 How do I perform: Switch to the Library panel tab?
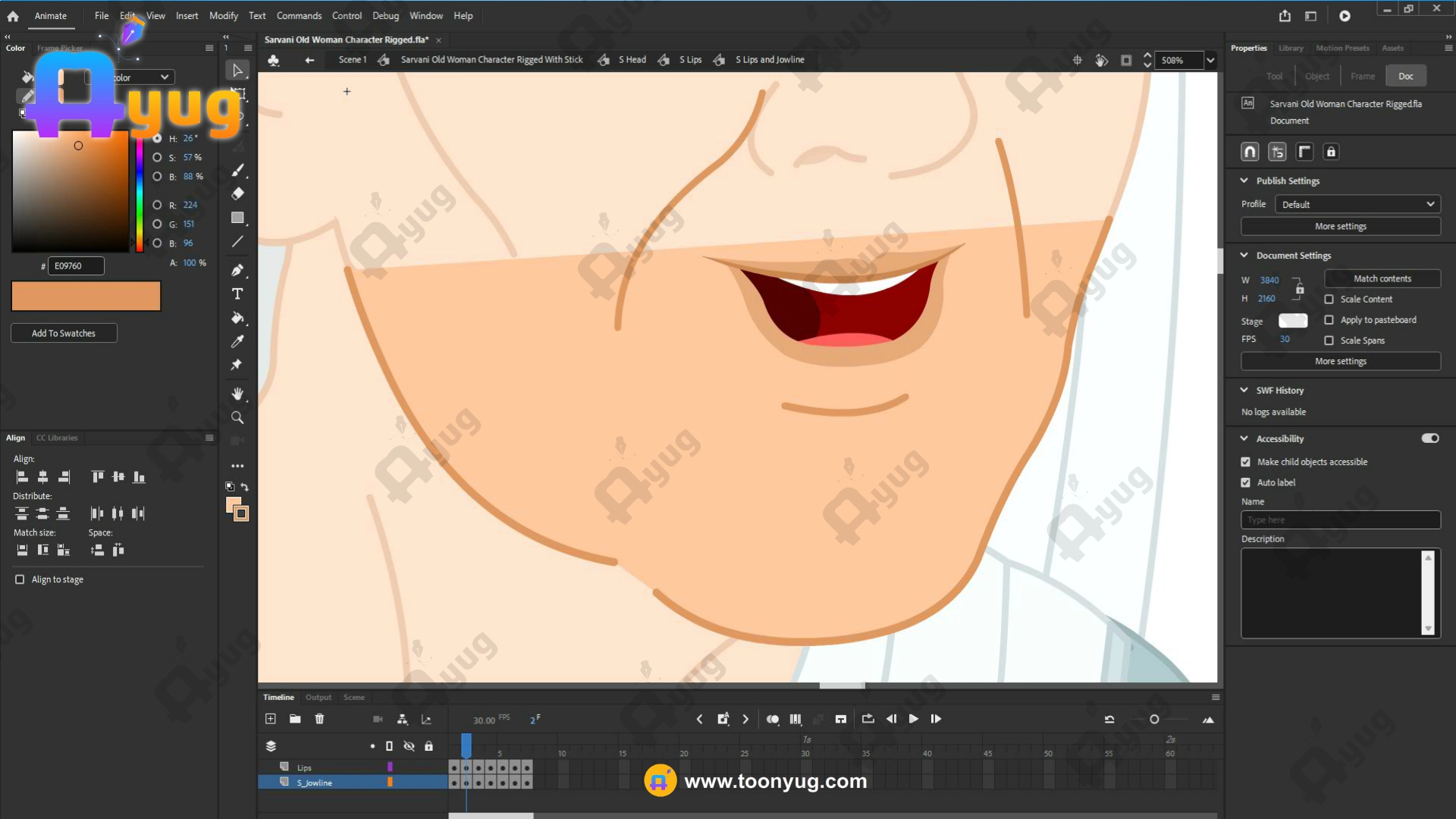[1290, 49]
